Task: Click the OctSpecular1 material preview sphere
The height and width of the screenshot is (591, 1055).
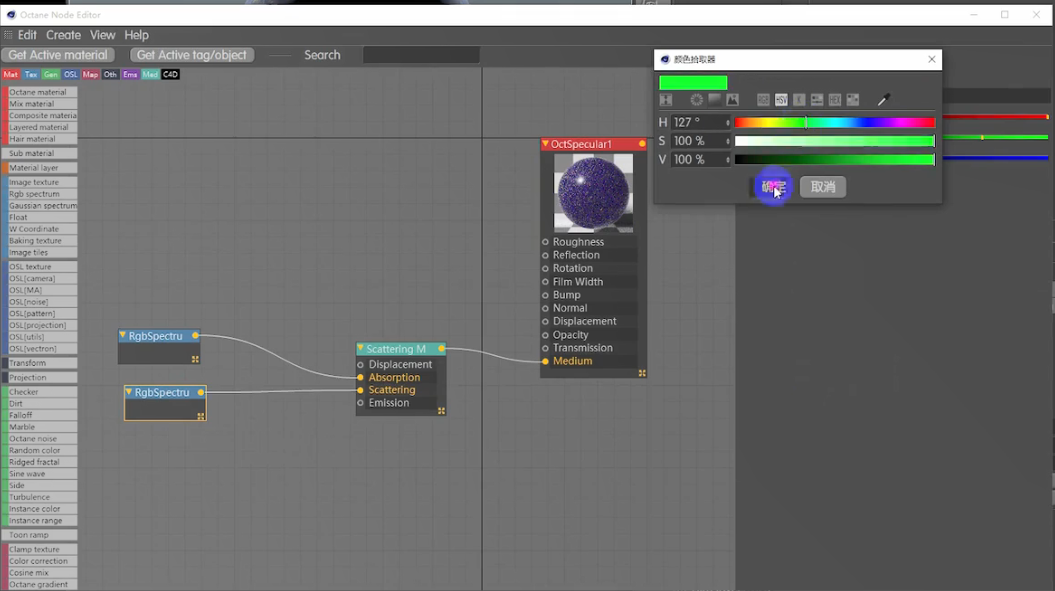Action: [x=593, y=193]
